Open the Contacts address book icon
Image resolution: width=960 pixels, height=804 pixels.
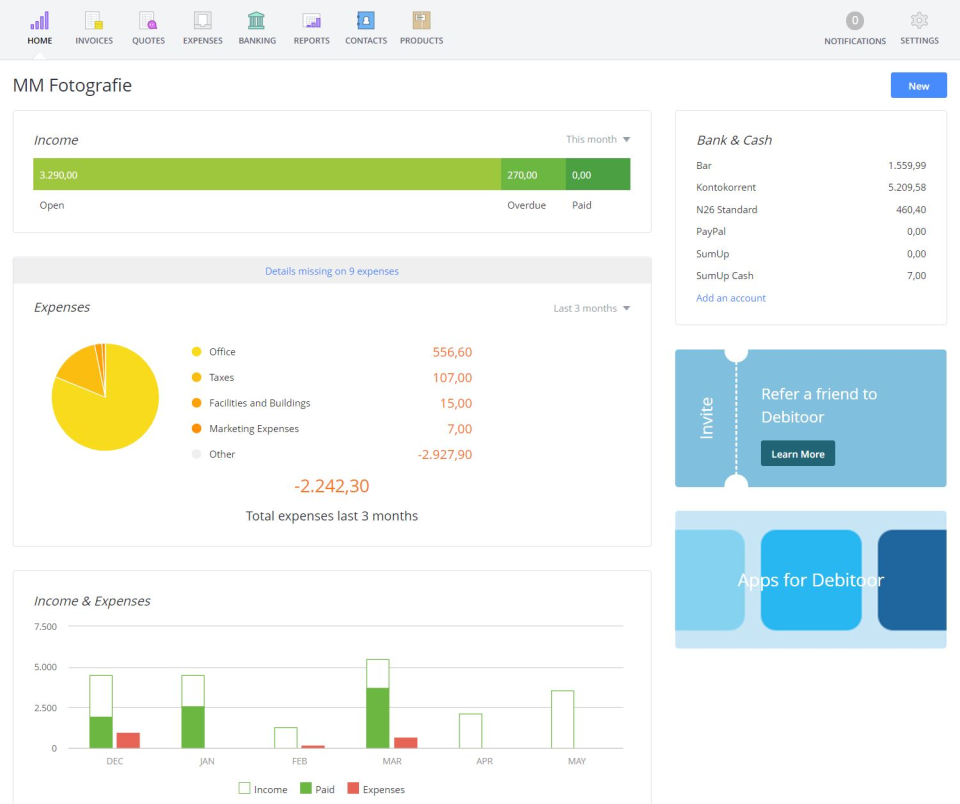[x=366, y=21]
